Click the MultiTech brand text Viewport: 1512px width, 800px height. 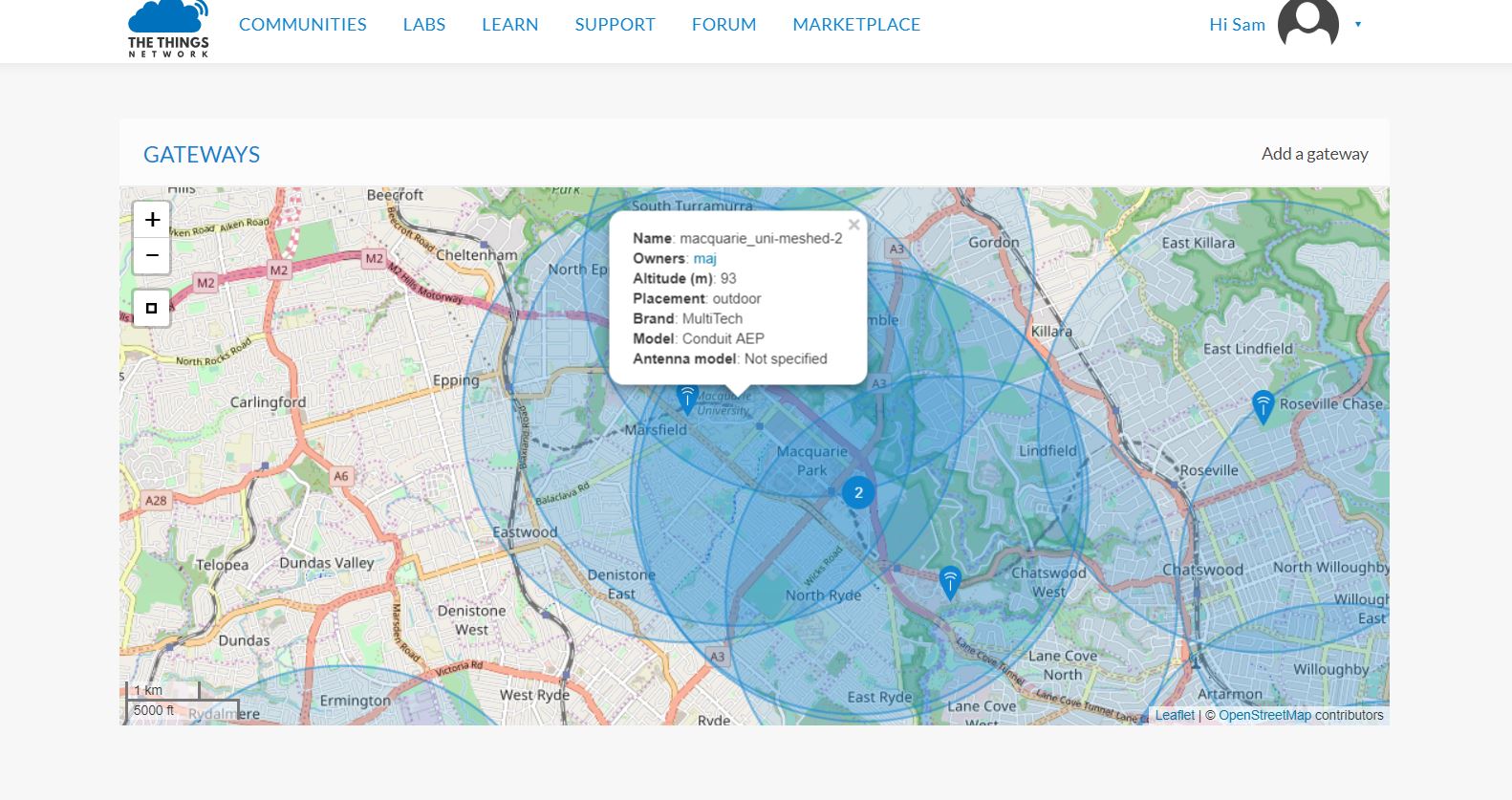point(712,318)
